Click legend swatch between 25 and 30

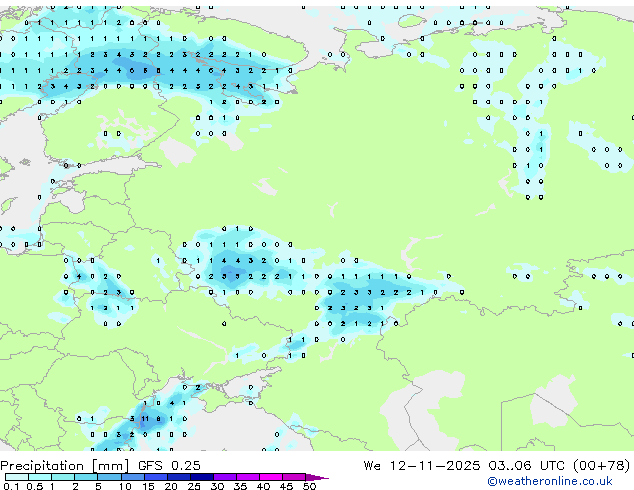point(201,477)
